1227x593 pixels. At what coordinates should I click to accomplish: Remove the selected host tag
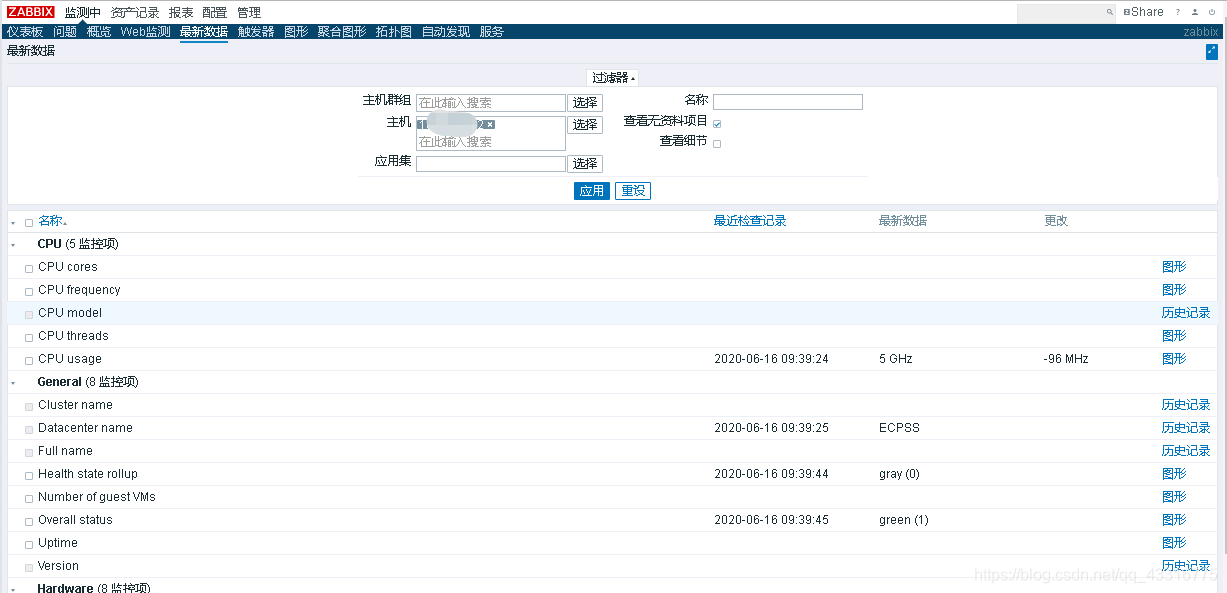click(x=490, y=125)
